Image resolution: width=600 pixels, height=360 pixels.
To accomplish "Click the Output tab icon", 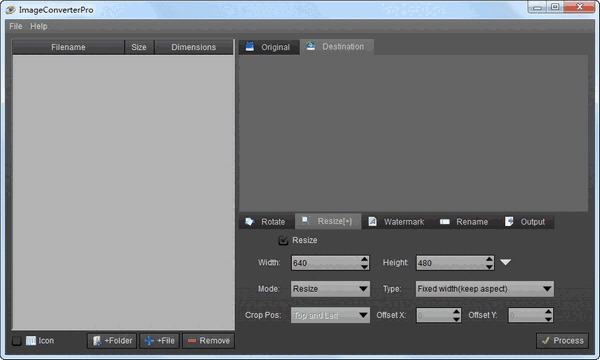I will pos(509,221).
